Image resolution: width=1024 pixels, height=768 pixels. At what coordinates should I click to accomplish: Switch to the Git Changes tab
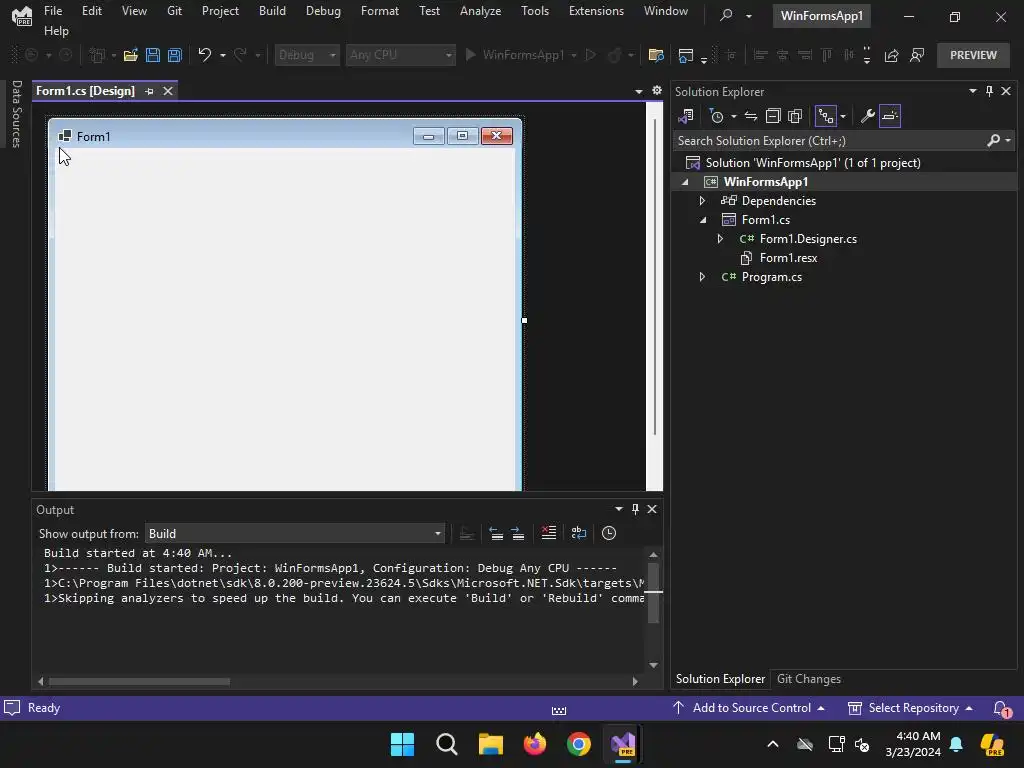[x=808, y=679]
